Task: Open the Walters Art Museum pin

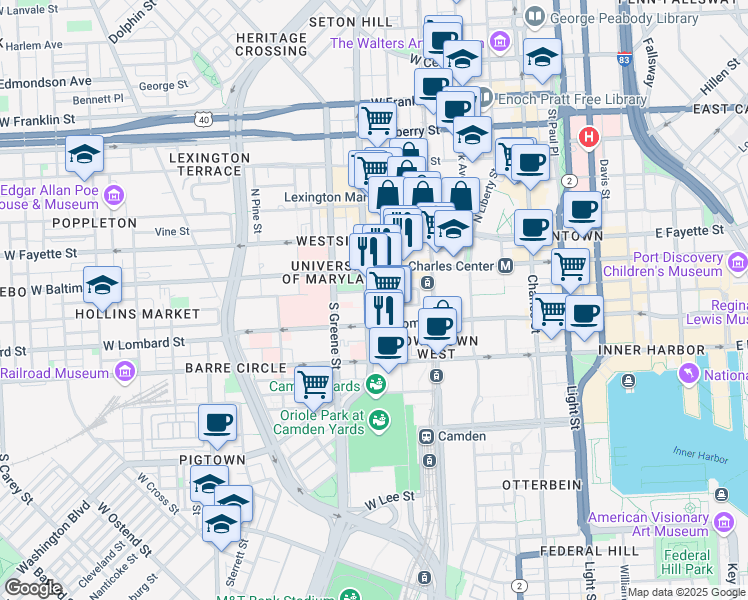Action: pyautogui.click(x=500, y=42)
